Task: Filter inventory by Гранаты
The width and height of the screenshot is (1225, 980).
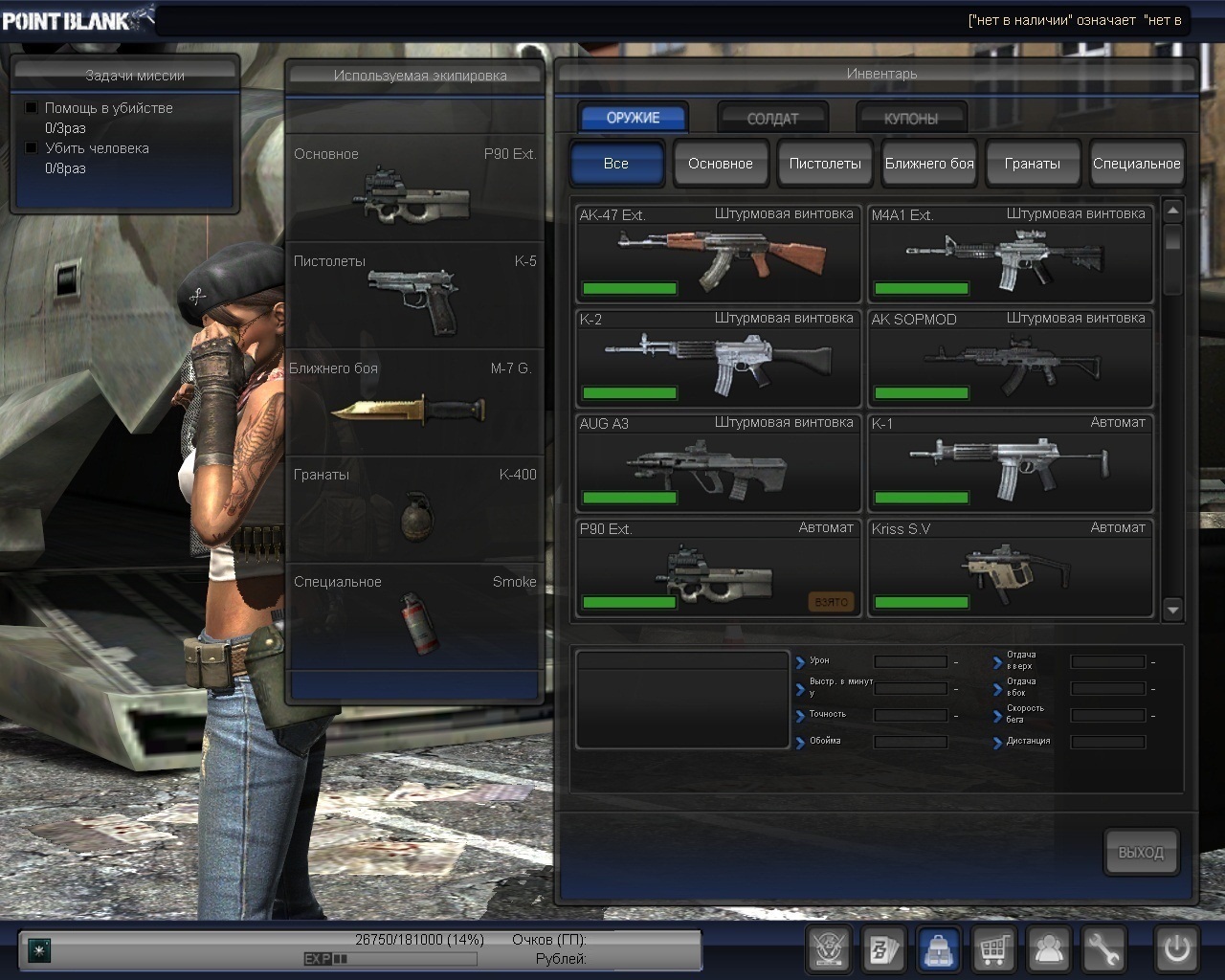Action: tap(1033, 163)
